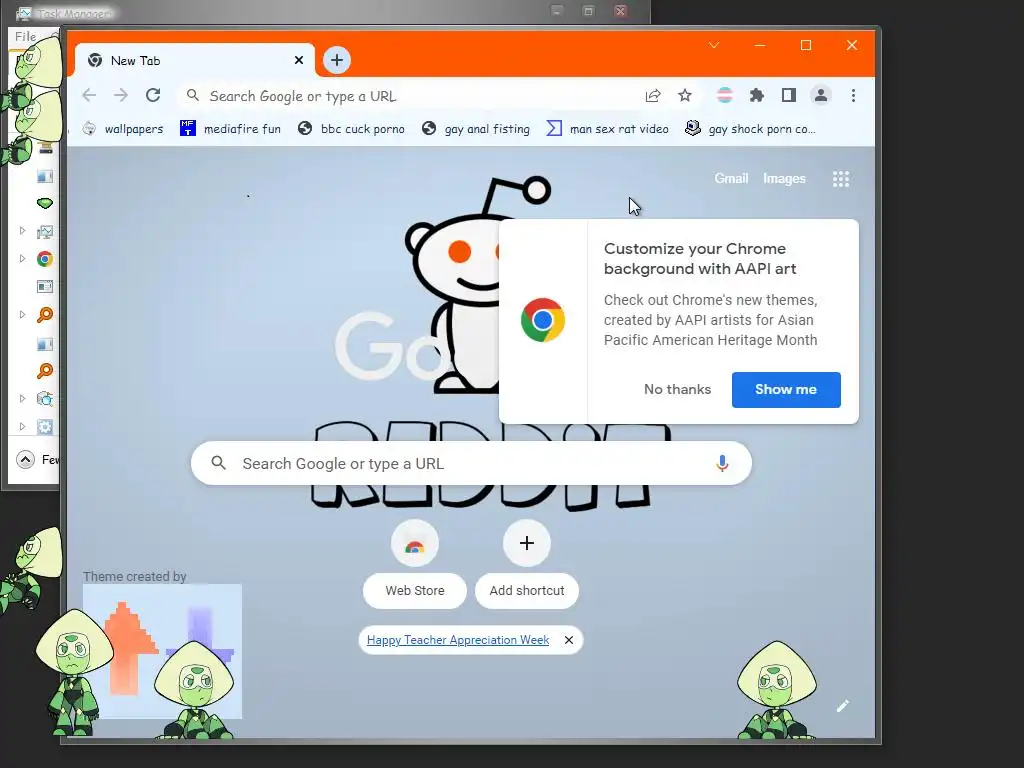The image size is (1024, 768).
Task: Click the theme creator thumbnail image
Action: click(x=162, y=651)
